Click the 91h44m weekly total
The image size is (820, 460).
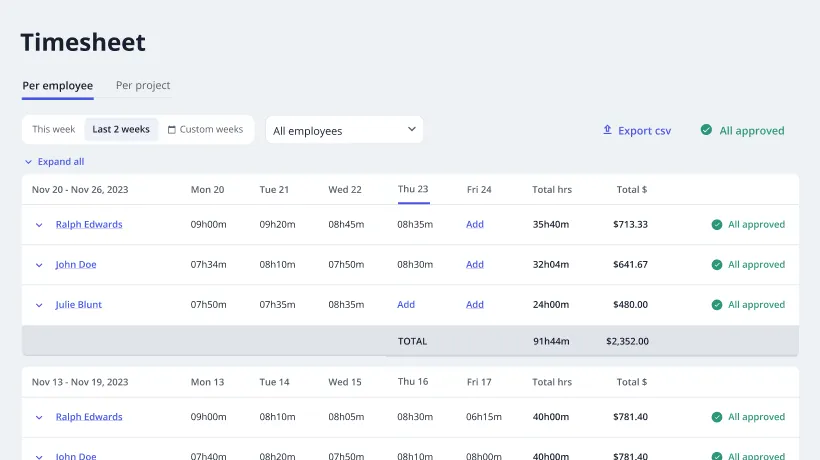(551, 341)
